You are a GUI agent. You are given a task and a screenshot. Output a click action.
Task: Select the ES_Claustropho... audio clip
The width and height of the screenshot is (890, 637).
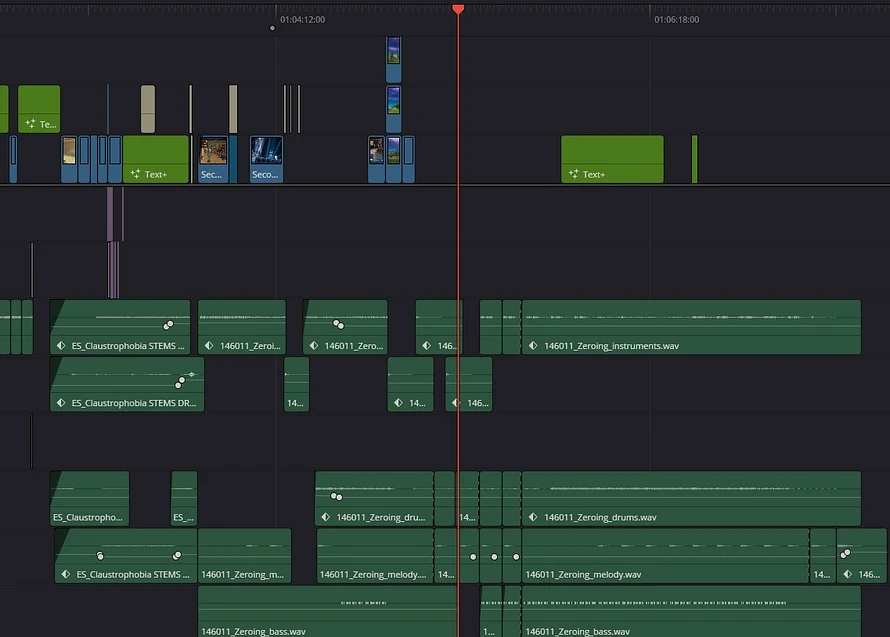(90, 498)
